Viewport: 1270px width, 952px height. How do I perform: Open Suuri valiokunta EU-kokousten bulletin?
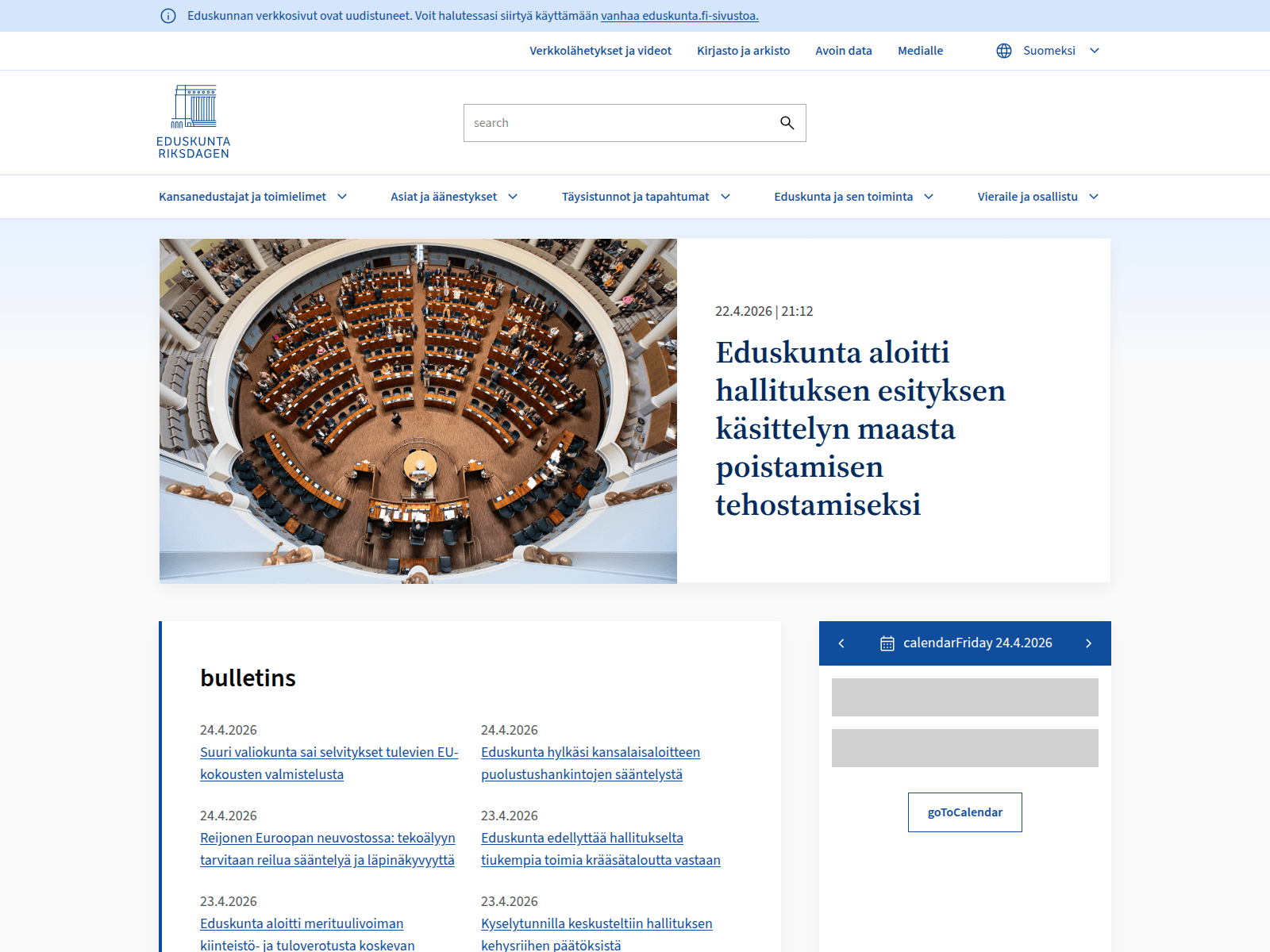pyautogui.click(x=329, y=763)
